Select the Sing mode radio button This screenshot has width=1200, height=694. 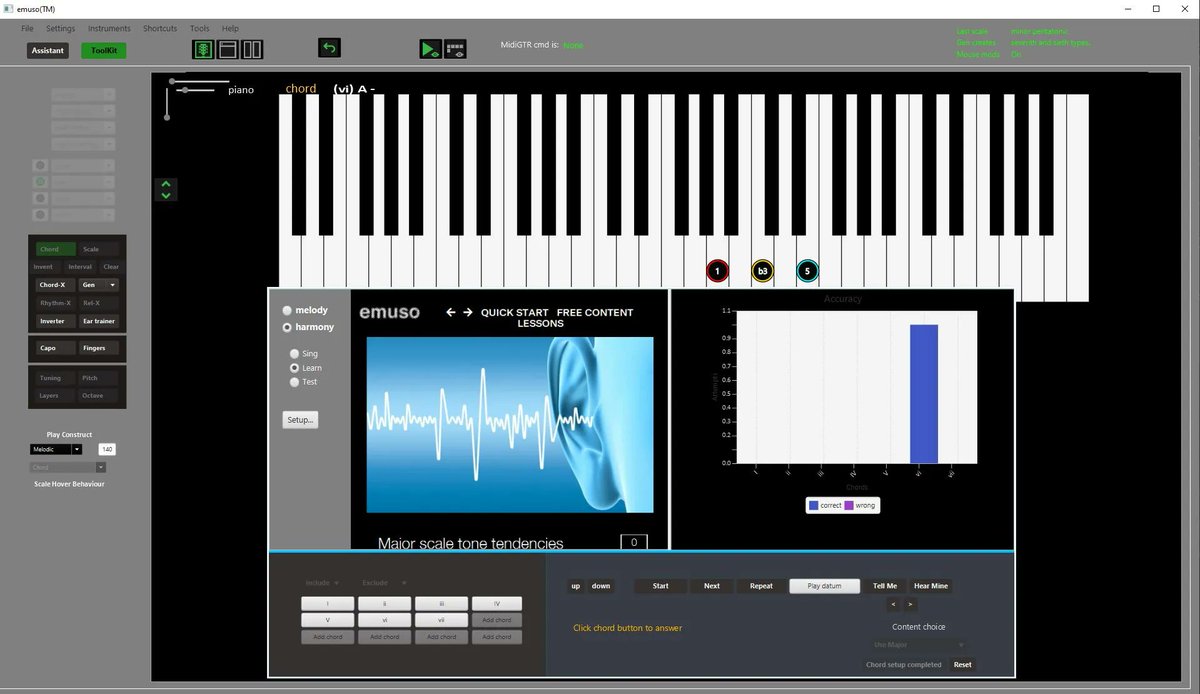294,354
